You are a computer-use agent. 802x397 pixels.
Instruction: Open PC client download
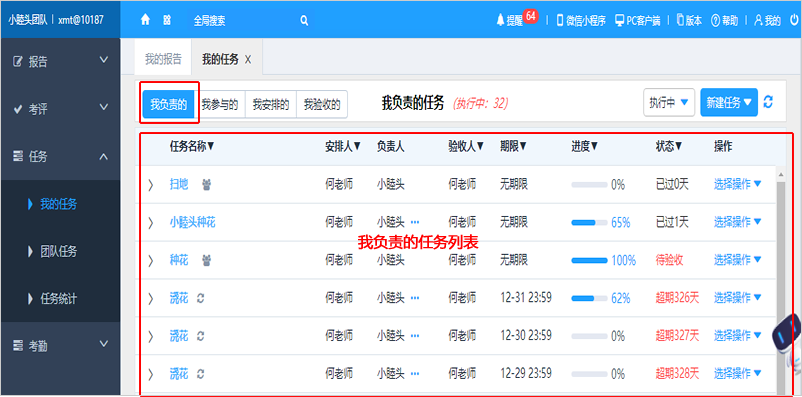[x=637, y=20]
